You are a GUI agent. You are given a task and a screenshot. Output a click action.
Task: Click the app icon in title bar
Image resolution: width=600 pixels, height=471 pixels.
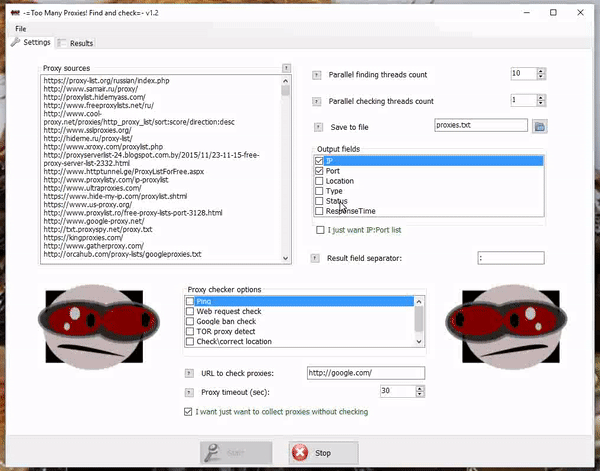pos(15,13)
